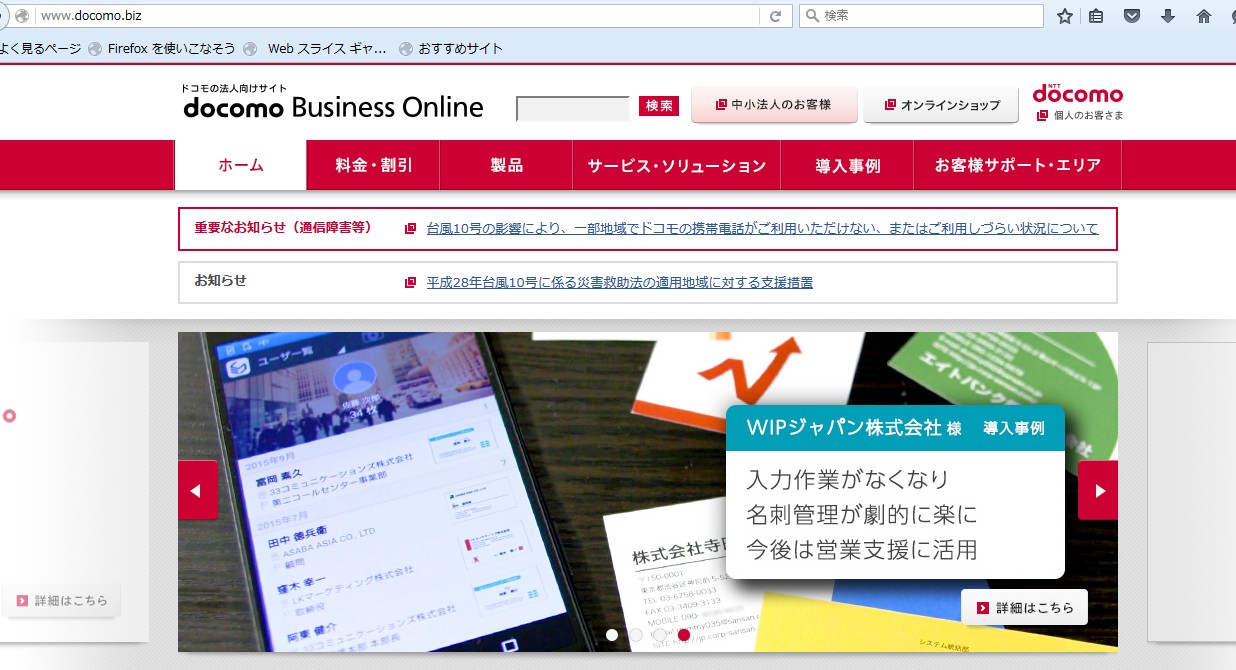Focus the docomo site search field
This screenshot has width=1236, height=670.
(x=573, y=108)
